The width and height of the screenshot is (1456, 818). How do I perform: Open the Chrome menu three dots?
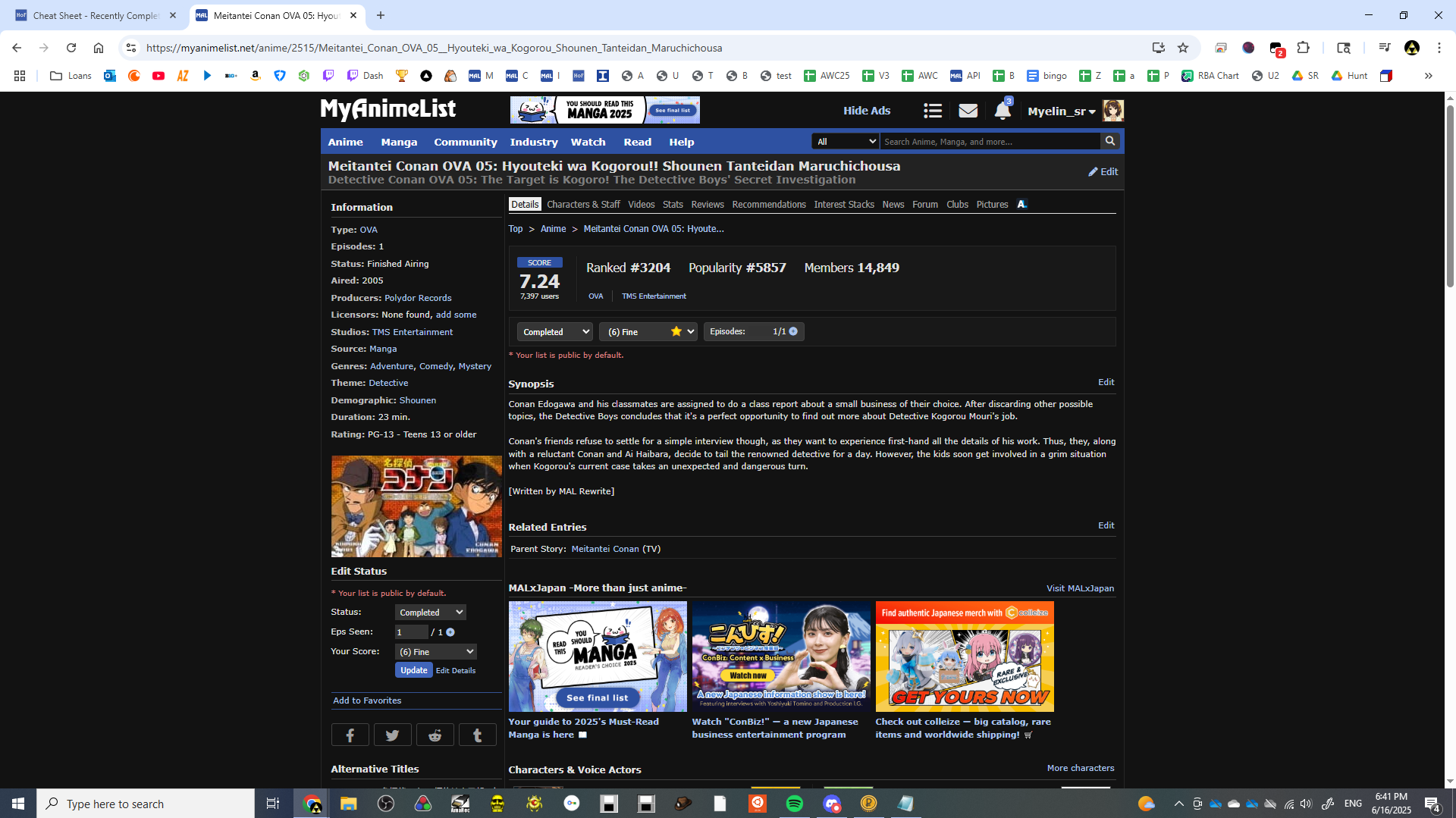coord(1439,48)
